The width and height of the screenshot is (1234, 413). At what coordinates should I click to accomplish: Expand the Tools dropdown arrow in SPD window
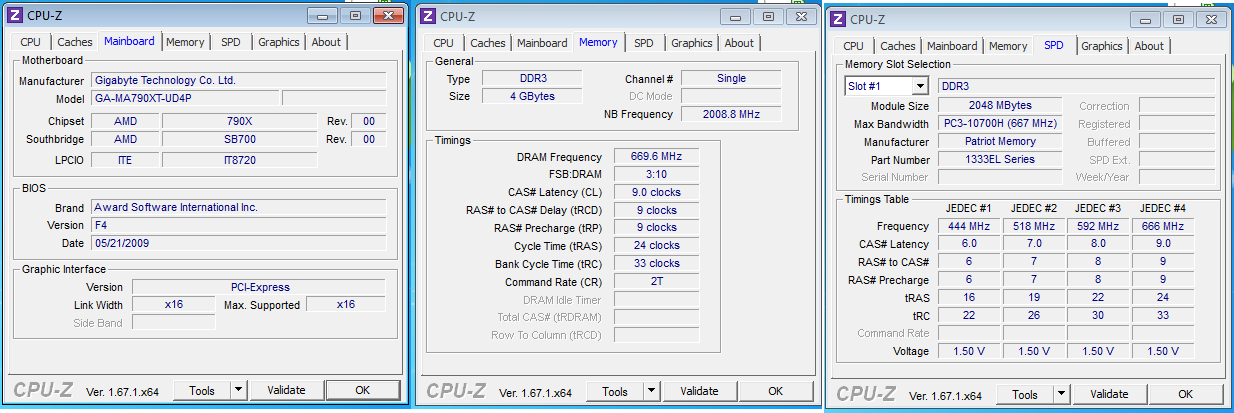coord(1061,394)
